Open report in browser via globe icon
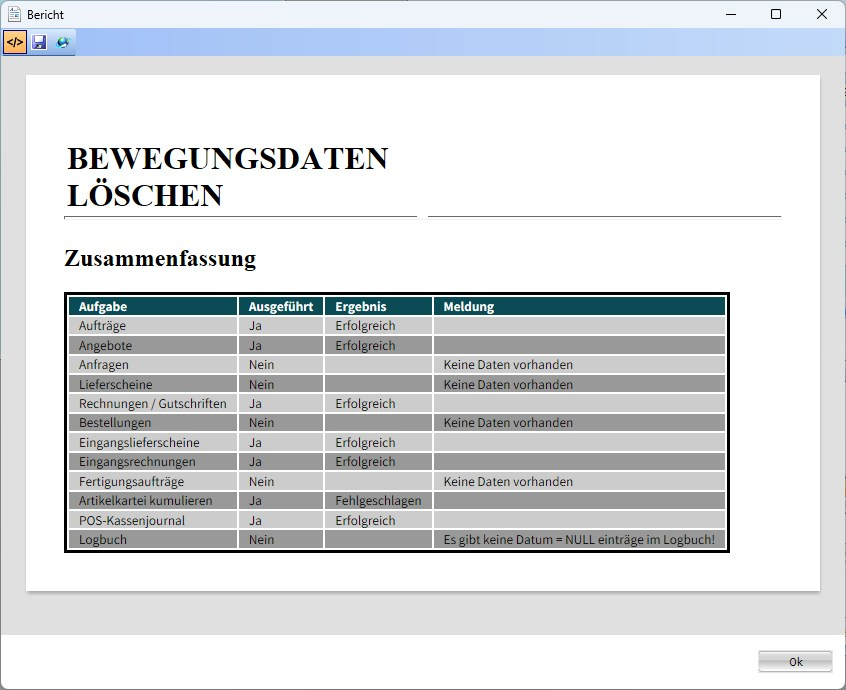The image size is (846, 690). 63,42
